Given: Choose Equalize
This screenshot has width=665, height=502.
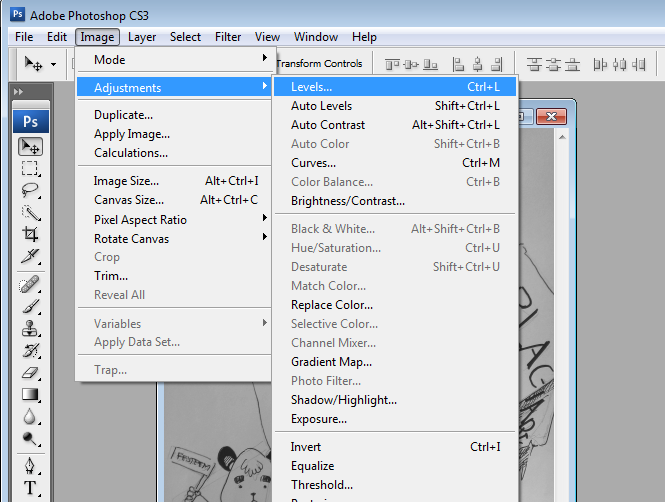Looking at the screenshot, I should coord(395,466).
